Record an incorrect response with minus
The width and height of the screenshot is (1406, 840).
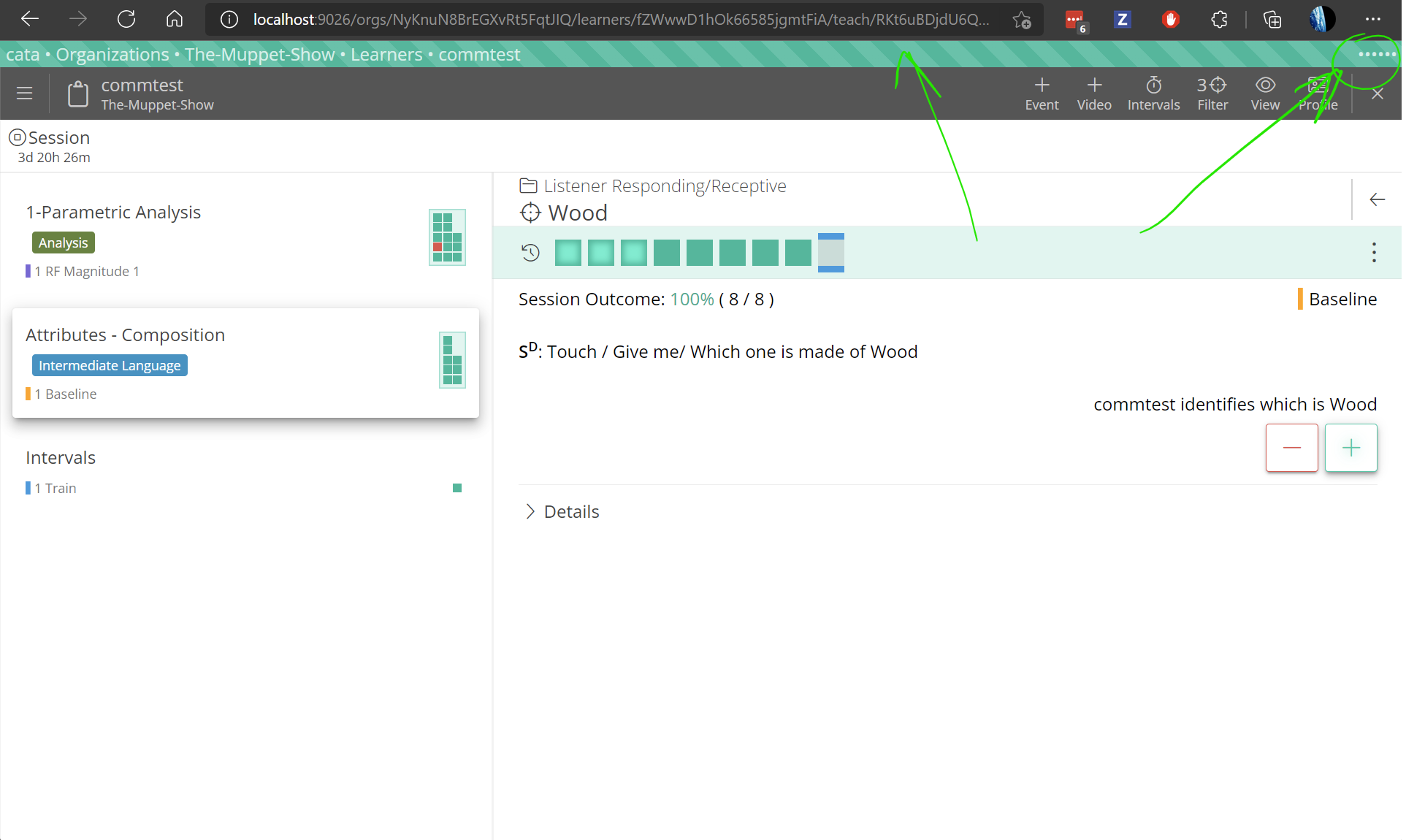[1291, 448]
